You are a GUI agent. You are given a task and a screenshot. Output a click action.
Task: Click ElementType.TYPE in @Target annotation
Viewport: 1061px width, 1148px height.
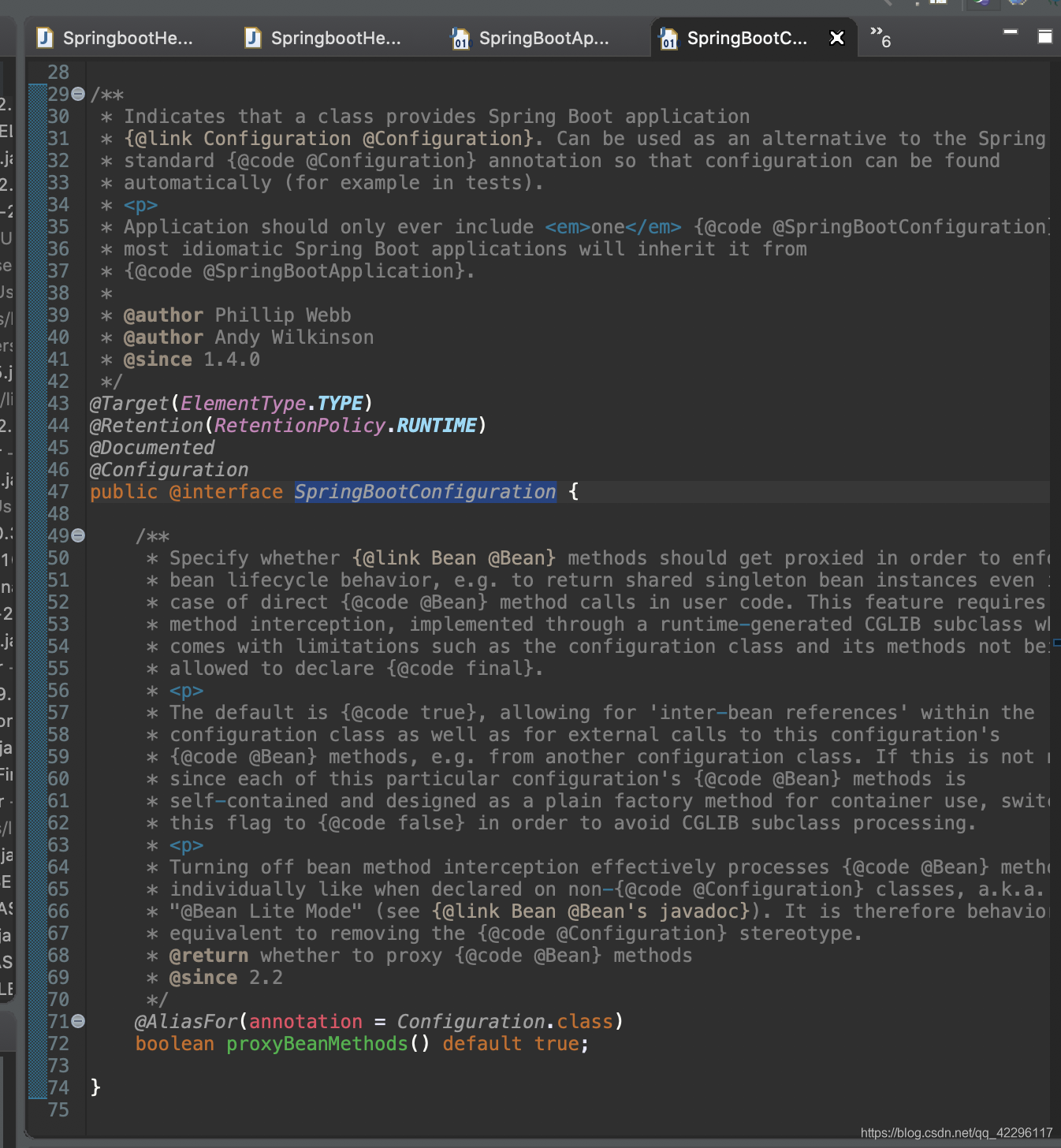(272, 404)
